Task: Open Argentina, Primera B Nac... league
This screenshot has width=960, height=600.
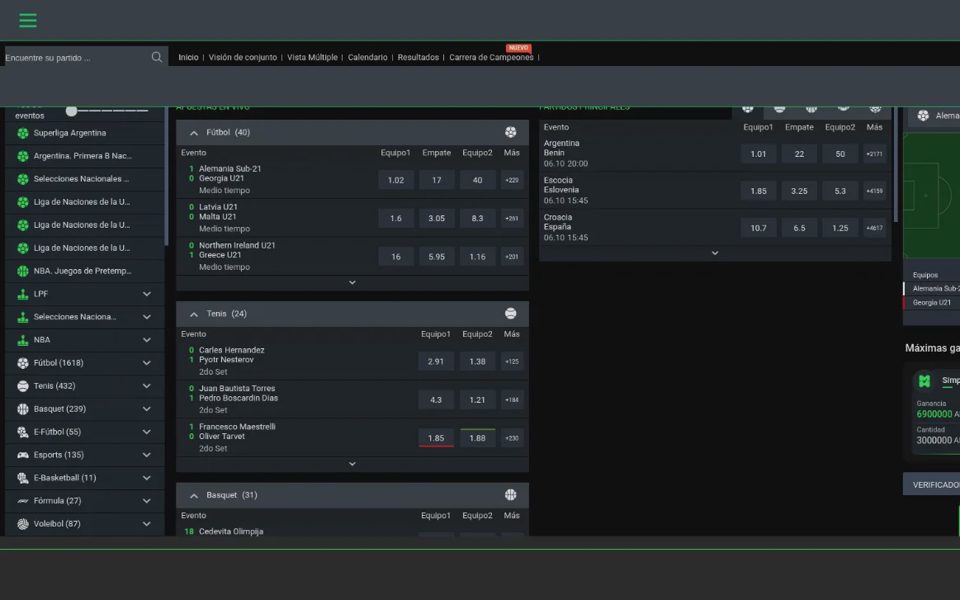Action: tap(84, 156)
